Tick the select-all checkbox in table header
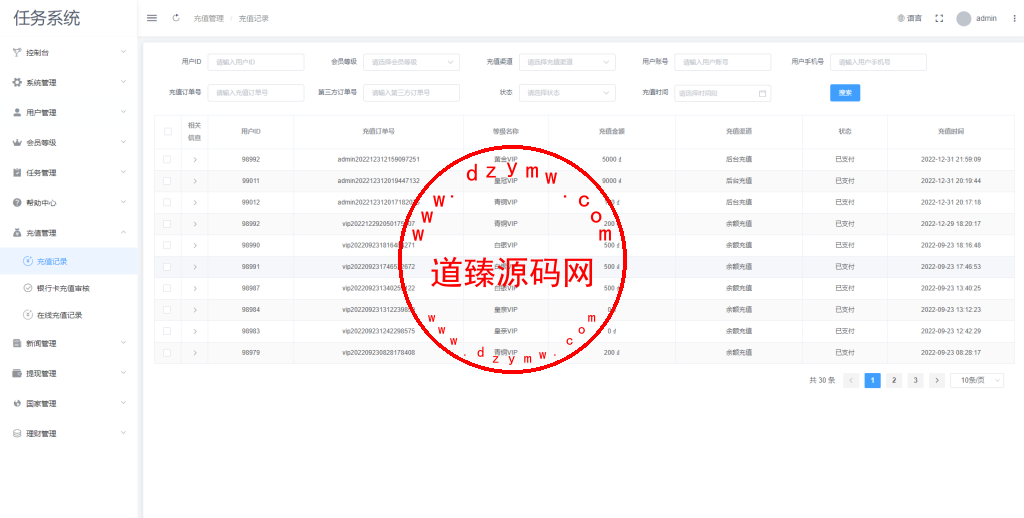 [168, 131]
